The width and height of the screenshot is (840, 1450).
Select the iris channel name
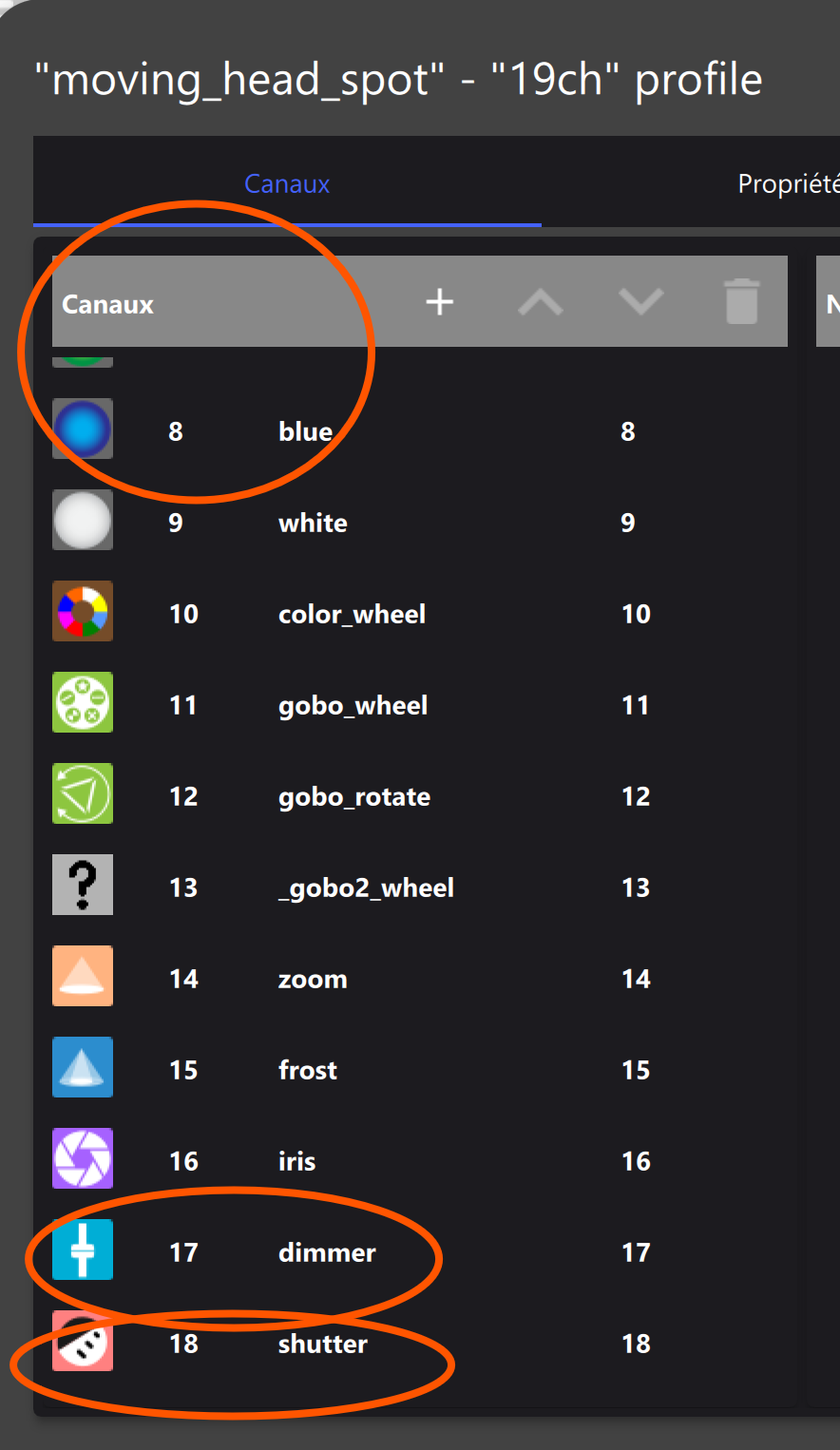(x=296, y=1161)
